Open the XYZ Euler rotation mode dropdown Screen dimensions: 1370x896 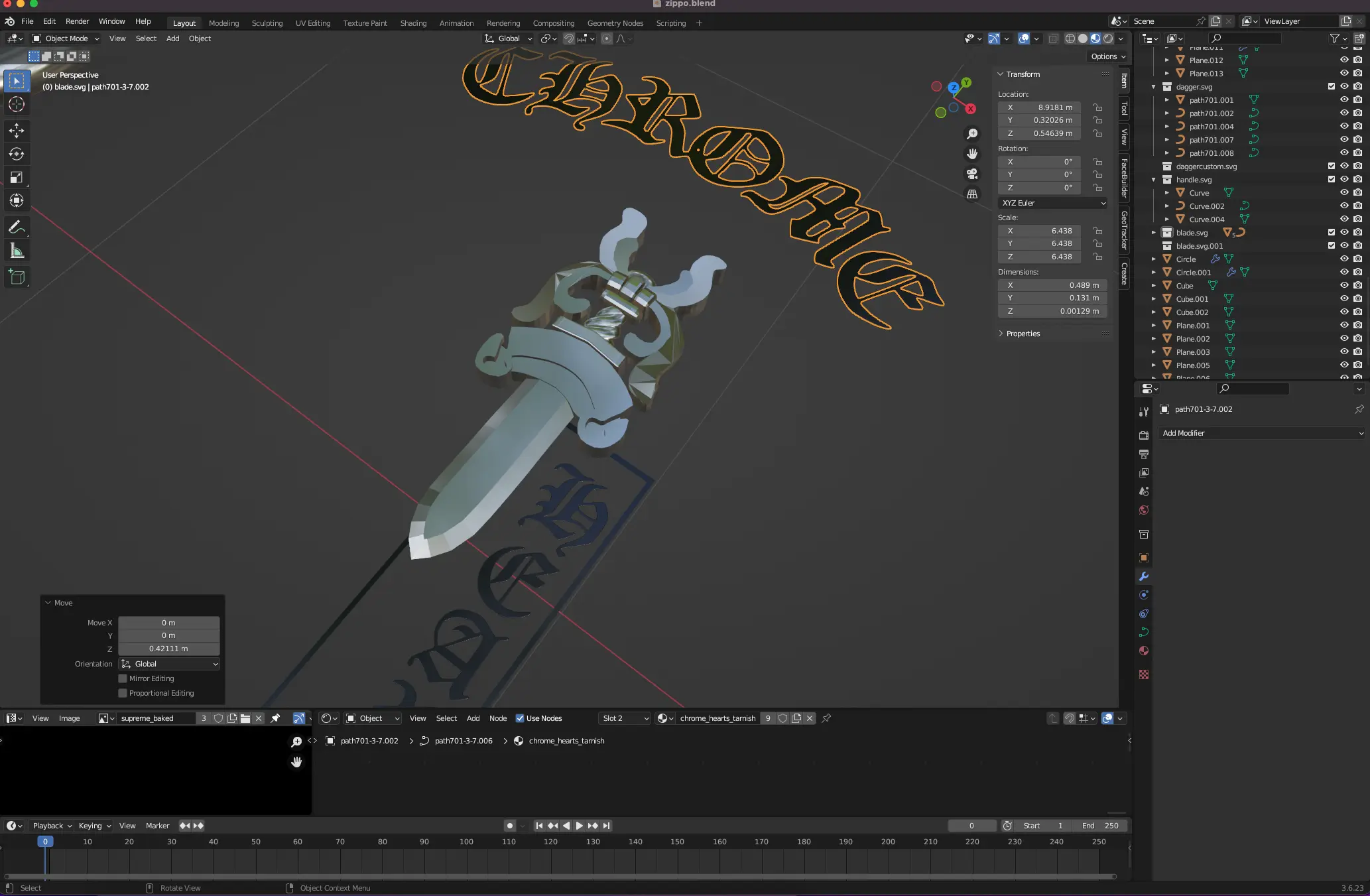(1053, 203)
